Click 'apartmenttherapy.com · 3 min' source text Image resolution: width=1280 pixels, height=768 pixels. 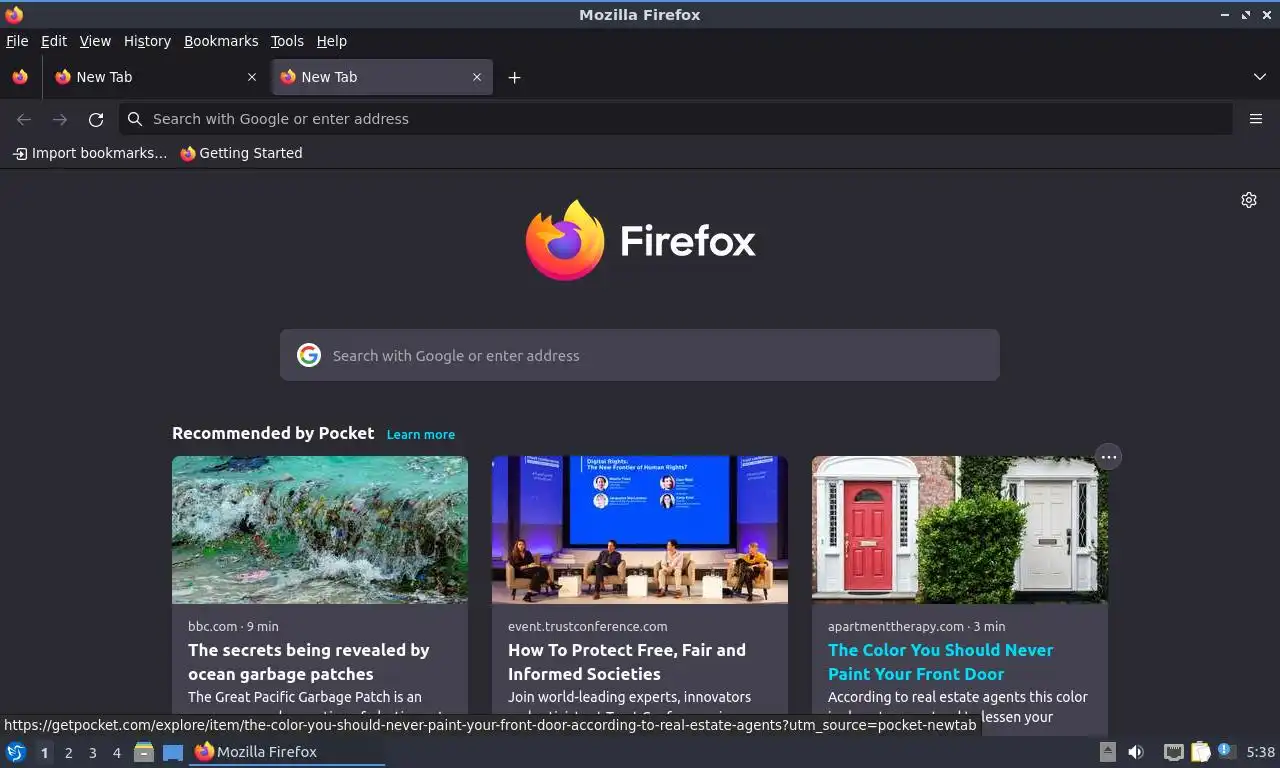(917, 626)
